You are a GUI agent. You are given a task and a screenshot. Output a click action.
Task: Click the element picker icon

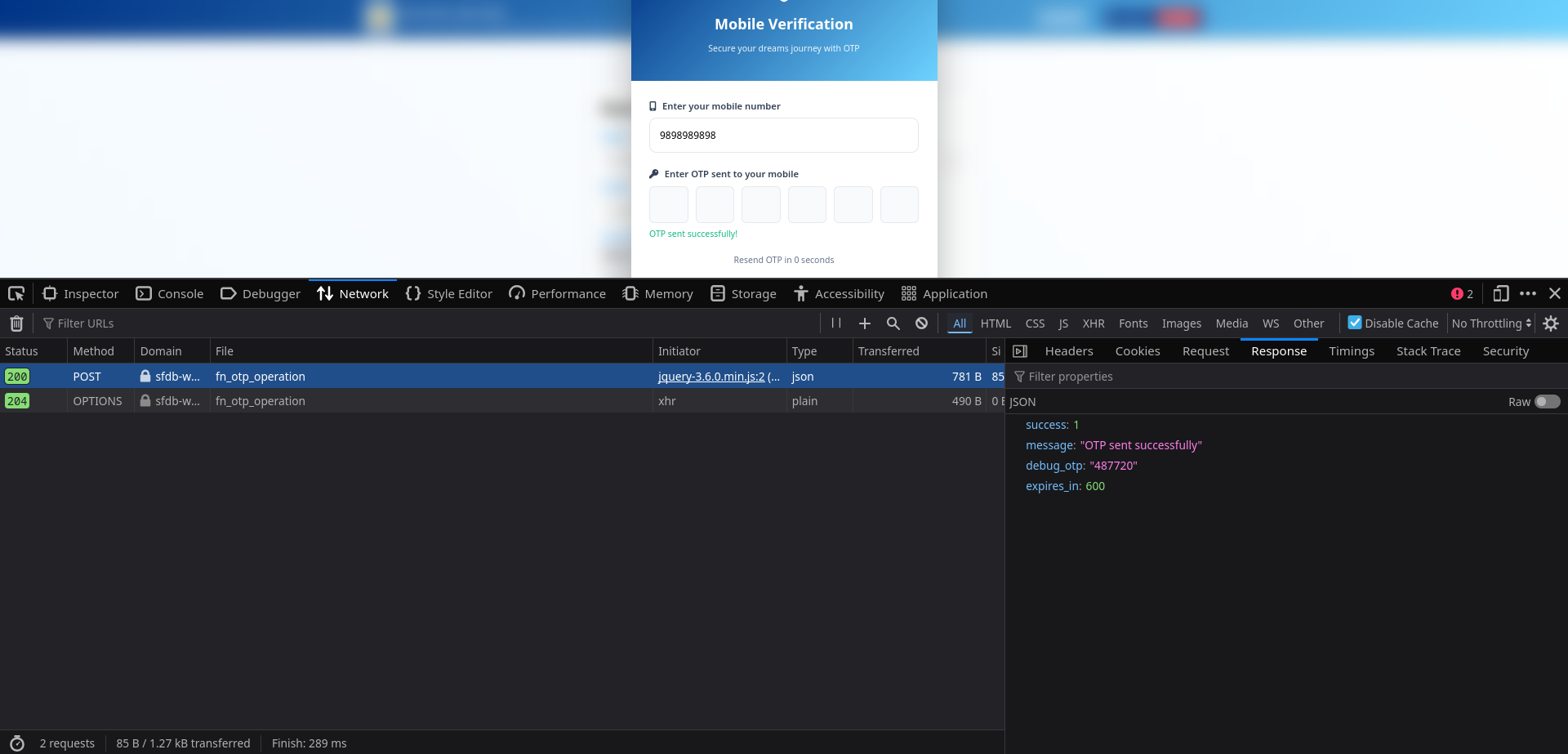pos(16,294)
